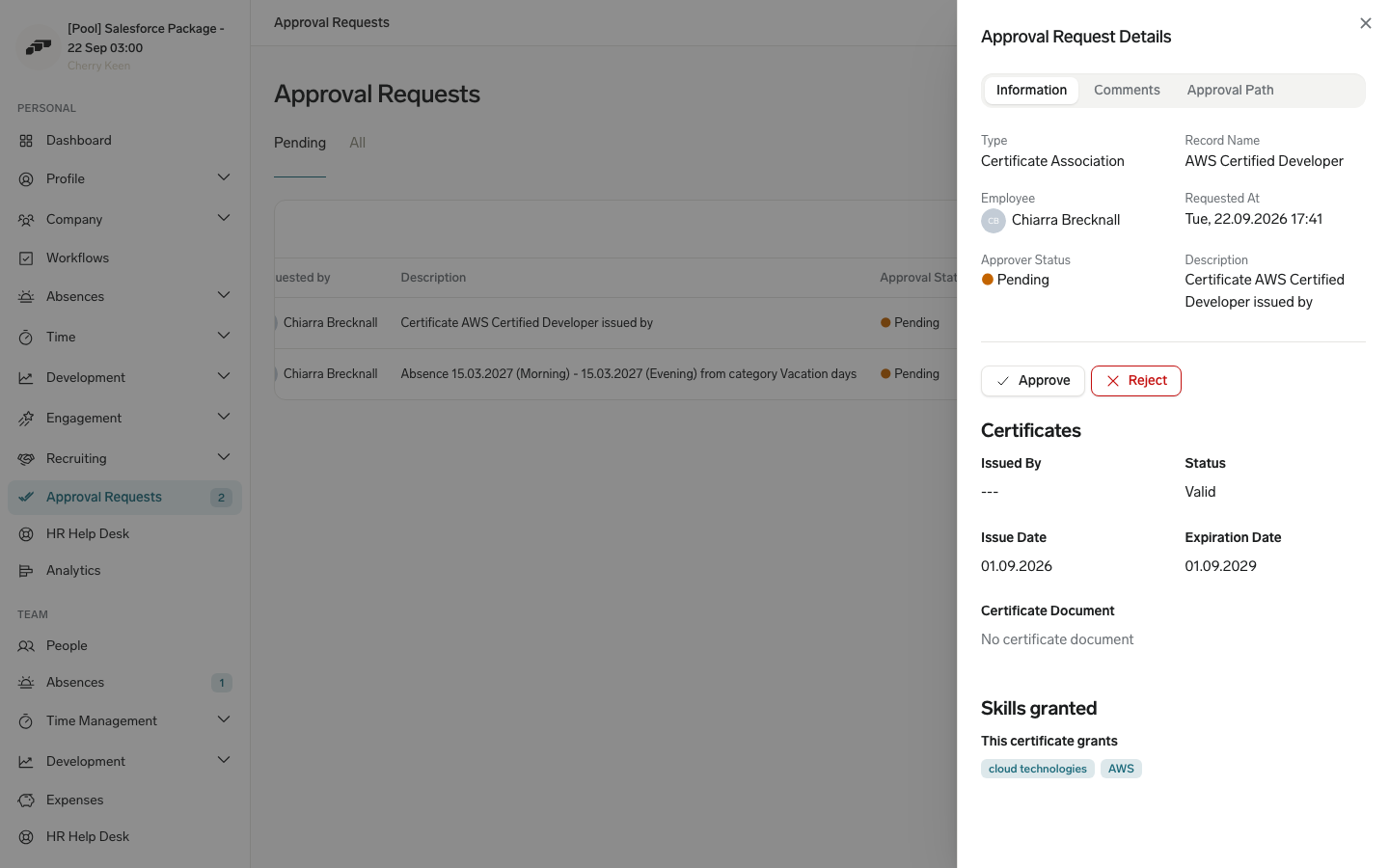This screenshot has height=868, width=1389.
Task: Open team Absences sidebar link
Action: coord(124,683)
